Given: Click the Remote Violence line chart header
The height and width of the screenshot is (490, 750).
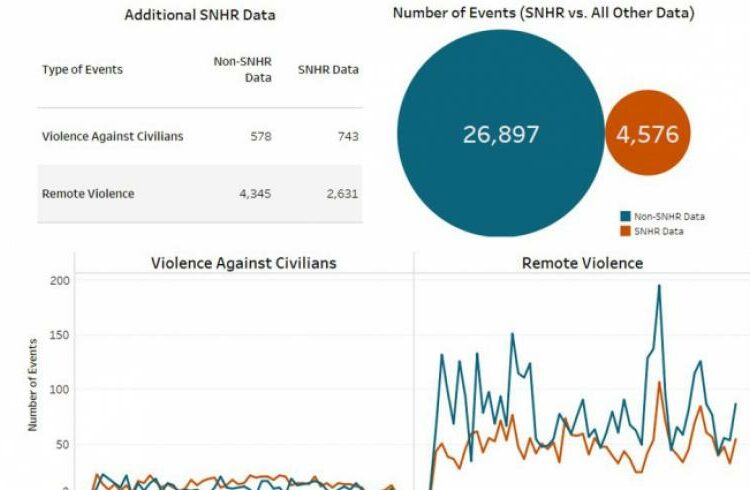Looking at the screenshot, I should pos(582,263).
